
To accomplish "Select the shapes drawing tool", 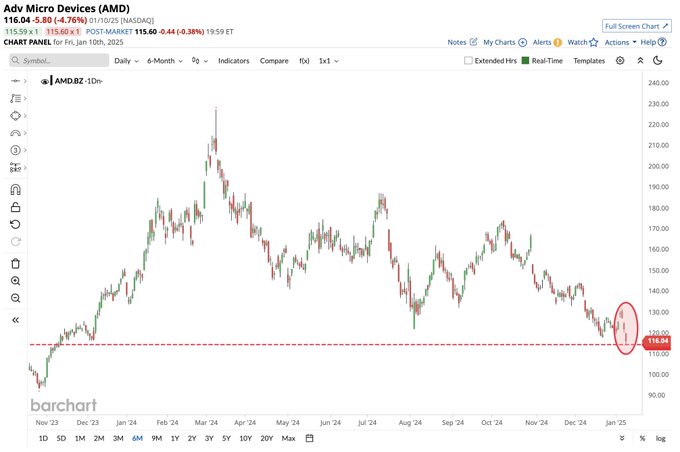I will [x=15, y=116].
